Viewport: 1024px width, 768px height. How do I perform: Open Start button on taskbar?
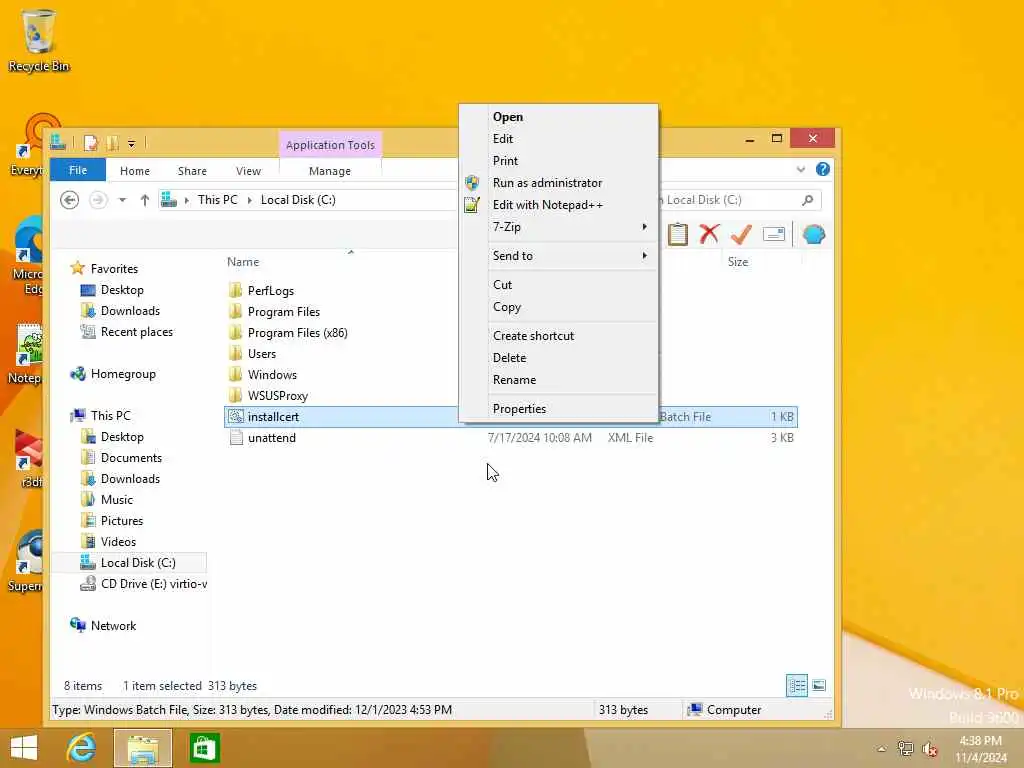[24, 748]
